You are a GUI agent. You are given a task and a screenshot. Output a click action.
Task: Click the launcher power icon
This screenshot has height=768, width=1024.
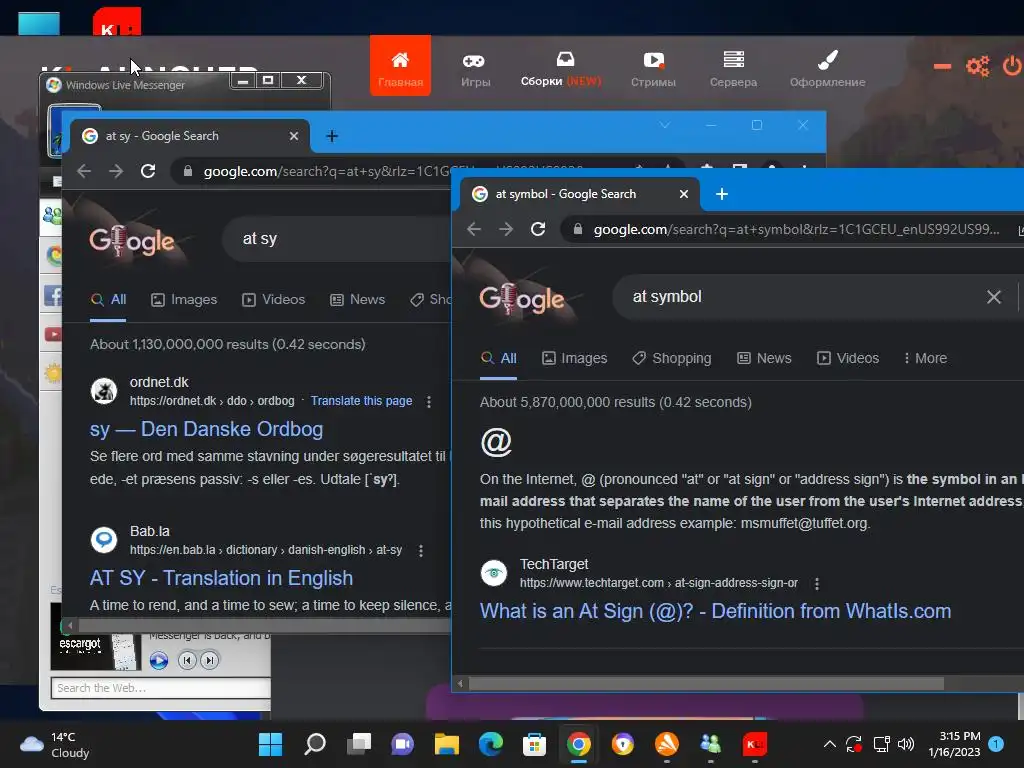tap(1012, 66)
